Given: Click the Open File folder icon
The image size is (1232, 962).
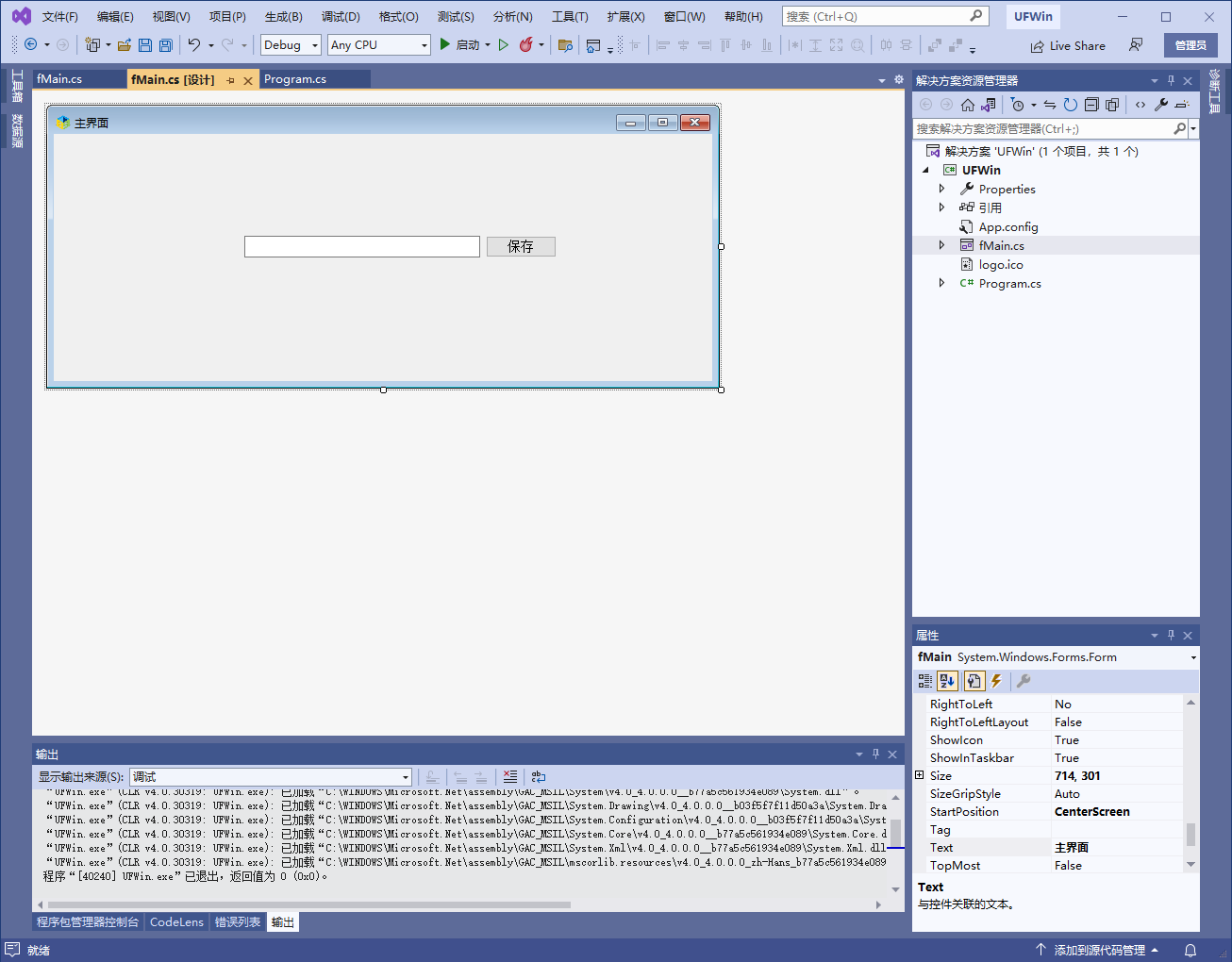Looking at the screenshot, I should coord(125,44).
